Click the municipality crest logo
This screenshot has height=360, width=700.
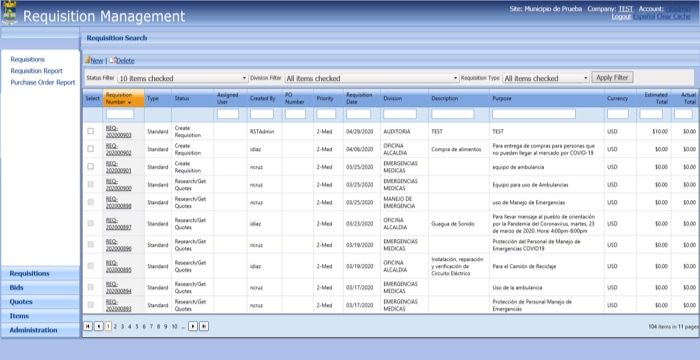click(x=9, y=13)
